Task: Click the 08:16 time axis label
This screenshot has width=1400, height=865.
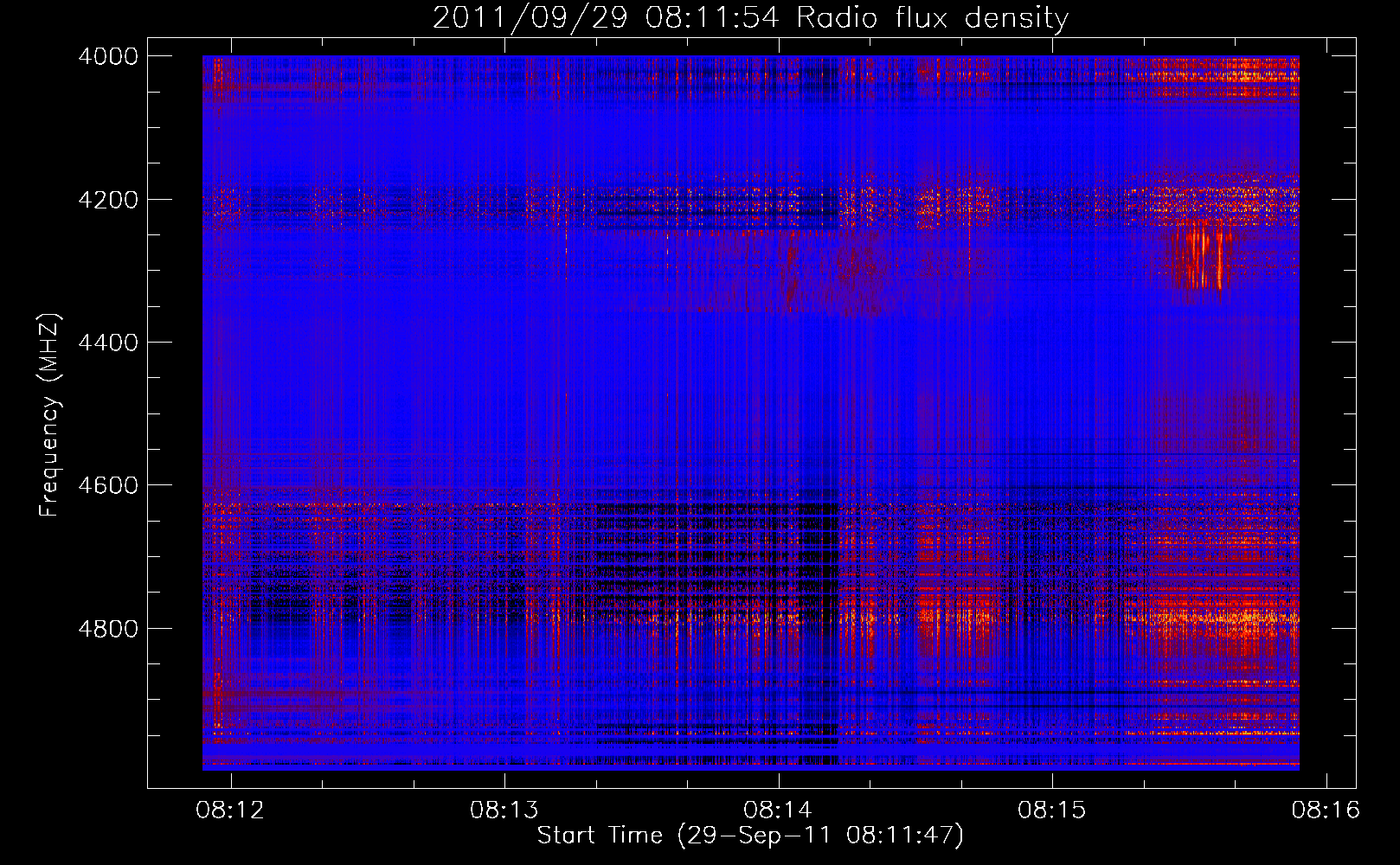Action: (1326, 811)
